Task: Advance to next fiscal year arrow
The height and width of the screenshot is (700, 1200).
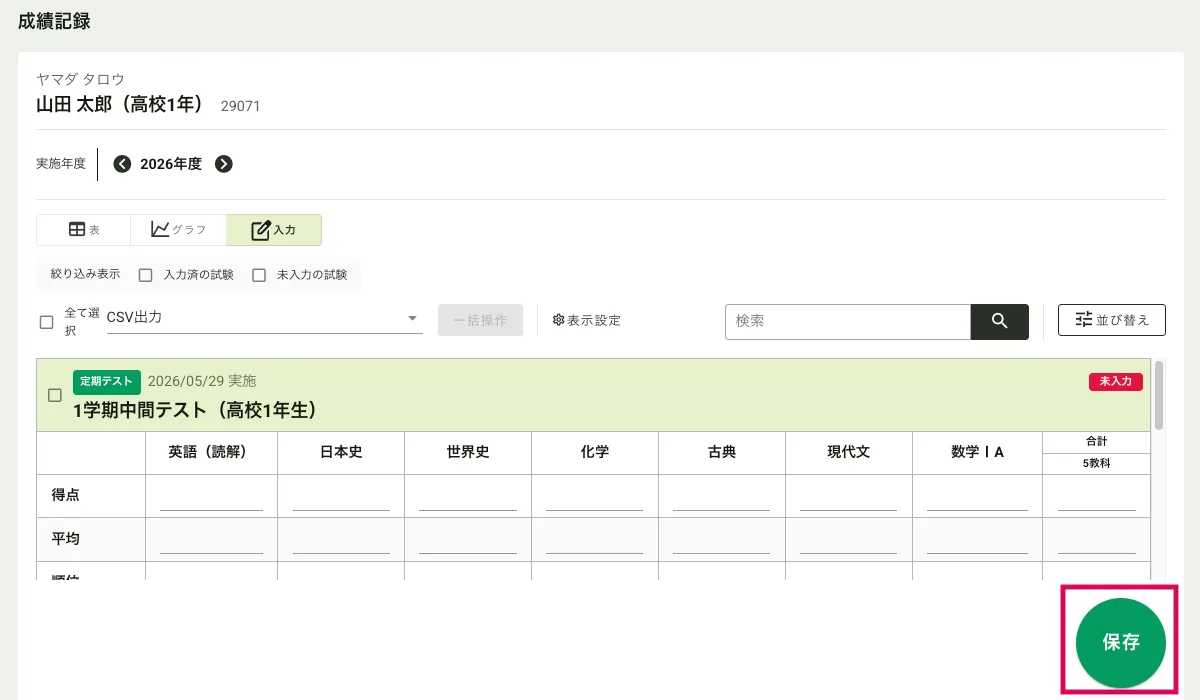Action: (x=224, y=164)
